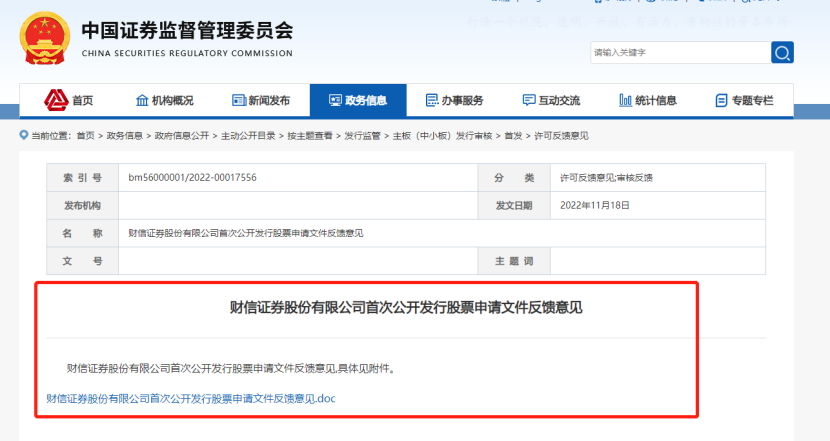This screenshot has height=441, width=830.
Task: Click the newspaper icon beside 新闻发布
Action: tap(239, 100)
